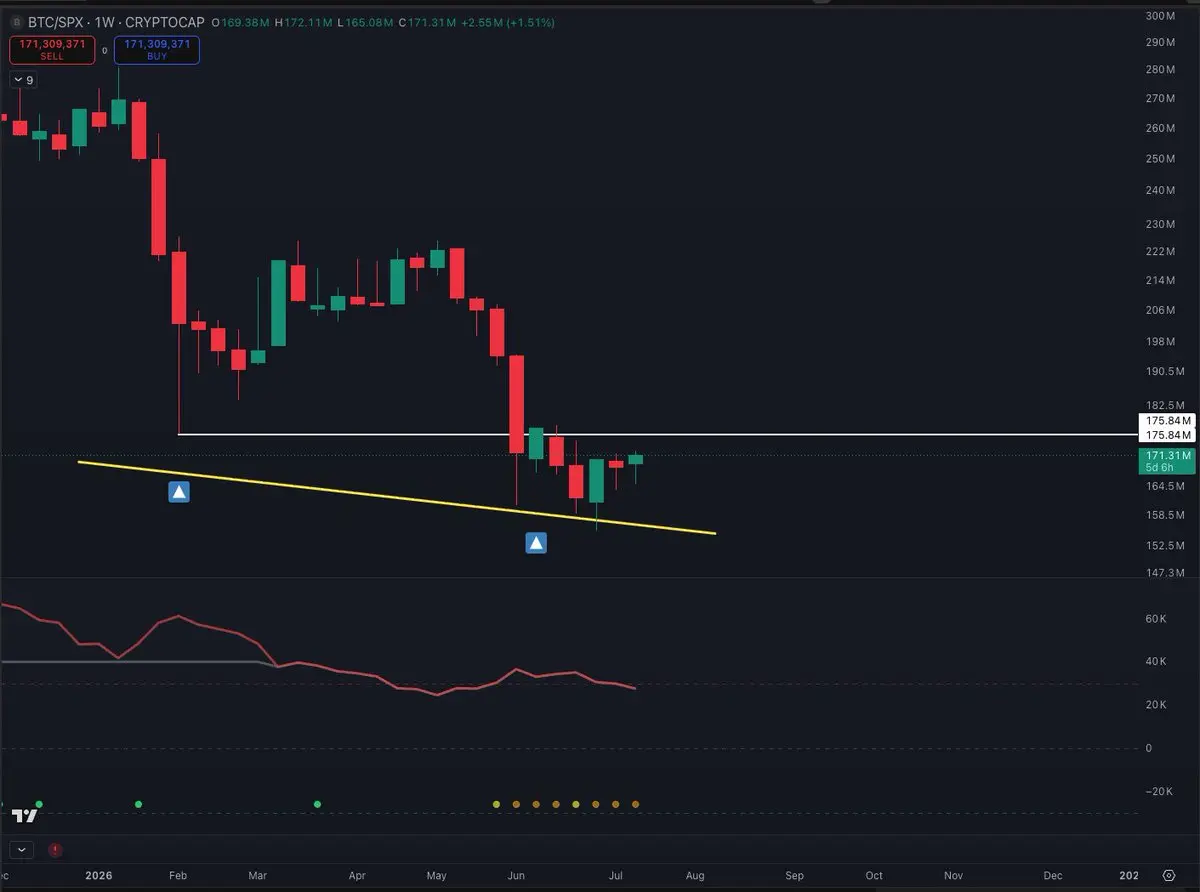The image size is (1200, 892).
Task: Click the green signal dot under March
Action: 318,804
